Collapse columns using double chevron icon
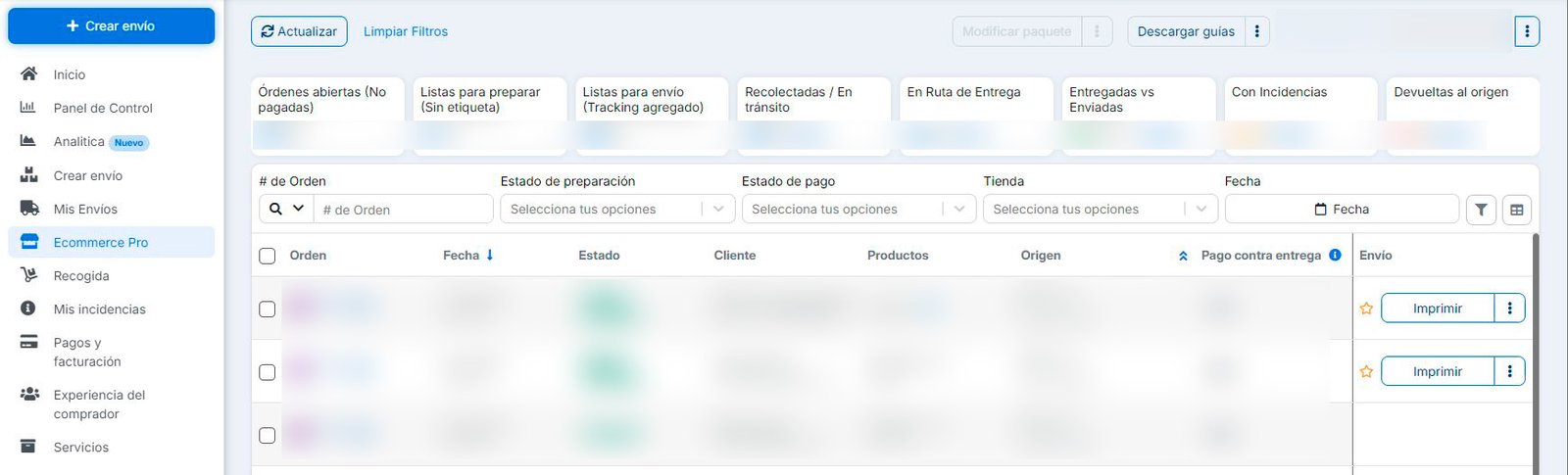1568x475 pixels. pyautogui.click(x=1183, y=256)
